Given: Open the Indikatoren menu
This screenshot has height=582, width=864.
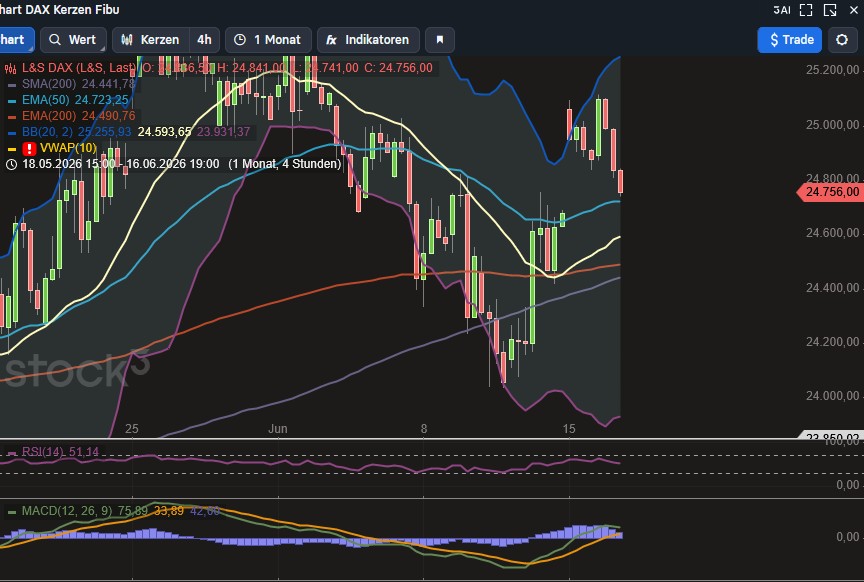Looking at the screenshot, I should point(368,40).
